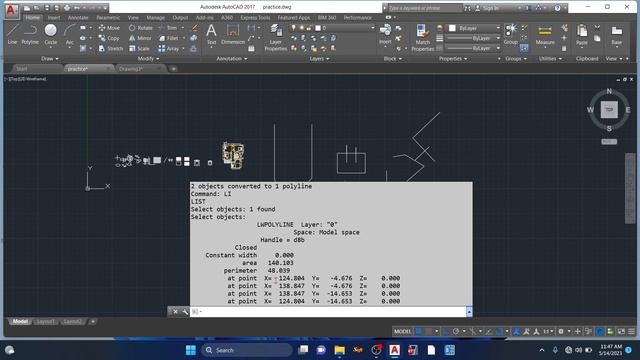Open customization menu in status bar
The height and width of the screenshot is (360, 640).
[631, 331]
